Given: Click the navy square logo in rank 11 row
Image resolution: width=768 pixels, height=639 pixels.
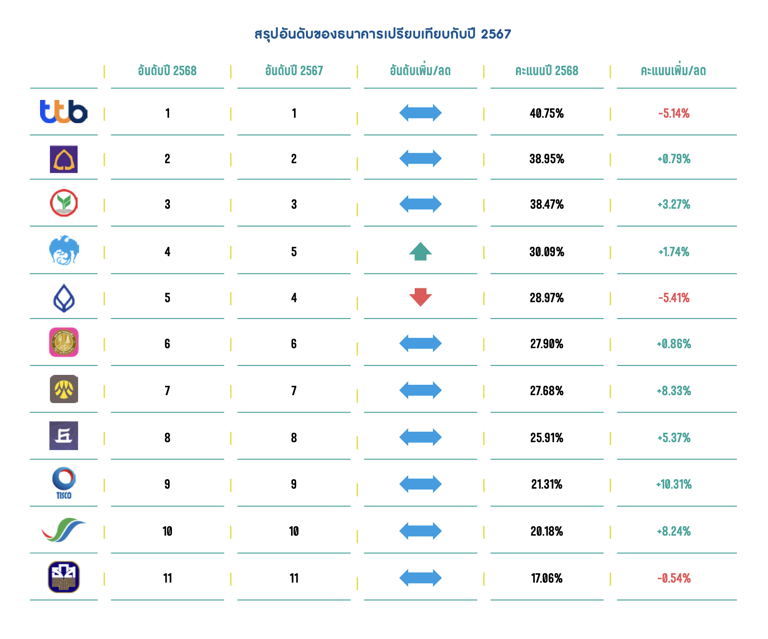Looking at the screenshot, I should coord(64,577).
